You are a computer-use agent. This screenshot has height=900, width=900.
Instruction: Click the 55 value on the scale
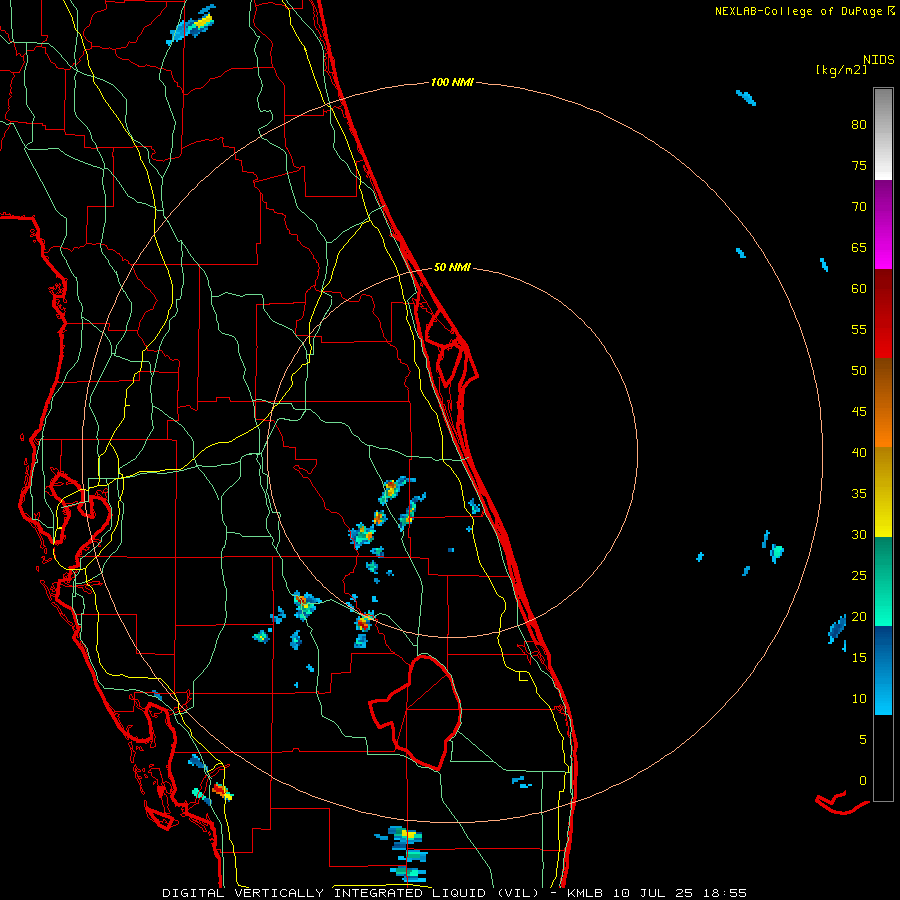pyautogui.click(x=859, y=329)
